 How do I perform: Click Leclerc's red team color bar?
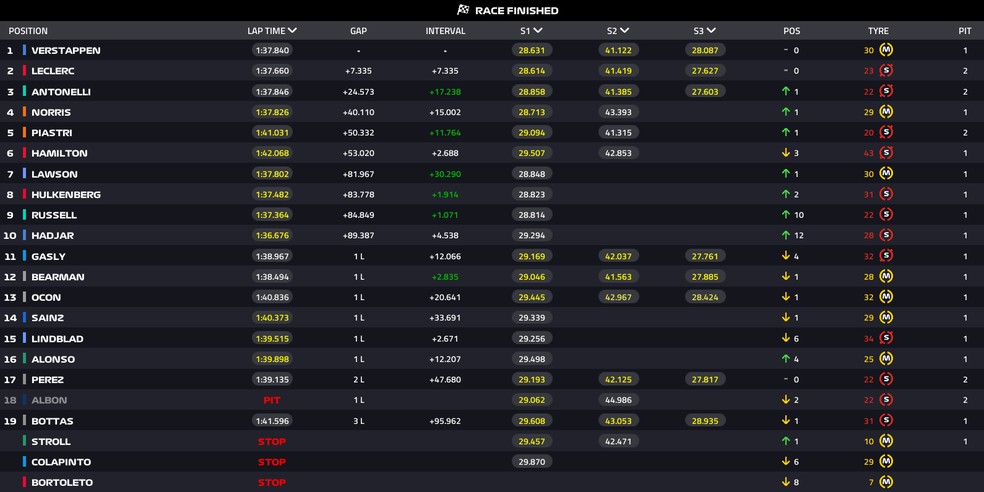[x=24, y=71]
